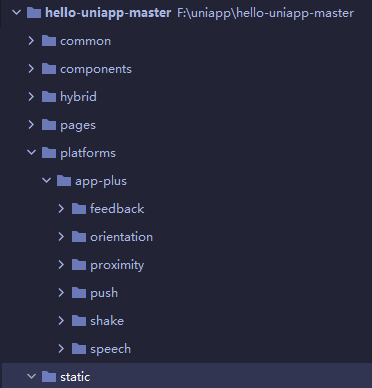Viewport: 372px width, 388px height.
Task: Expand the push folder chevron
Action: tap(61, 293)
